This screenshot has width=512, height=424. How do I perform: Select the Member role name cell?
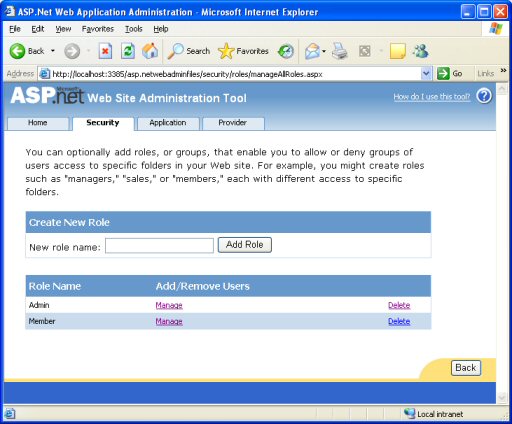pos(42,321)
